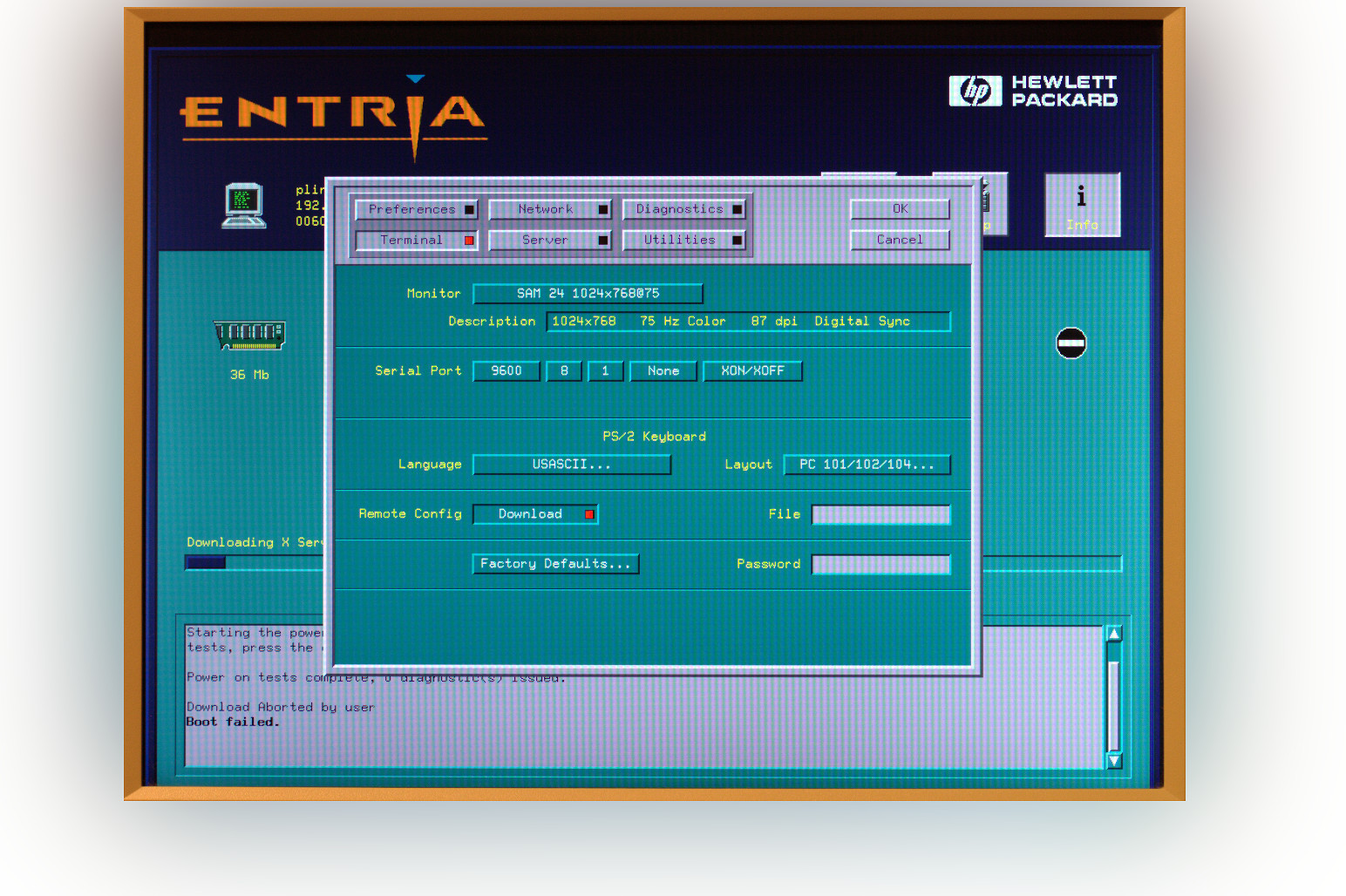Click the terminal computer icon
The image size is (1346, 896).
click(x=243, y=206)
